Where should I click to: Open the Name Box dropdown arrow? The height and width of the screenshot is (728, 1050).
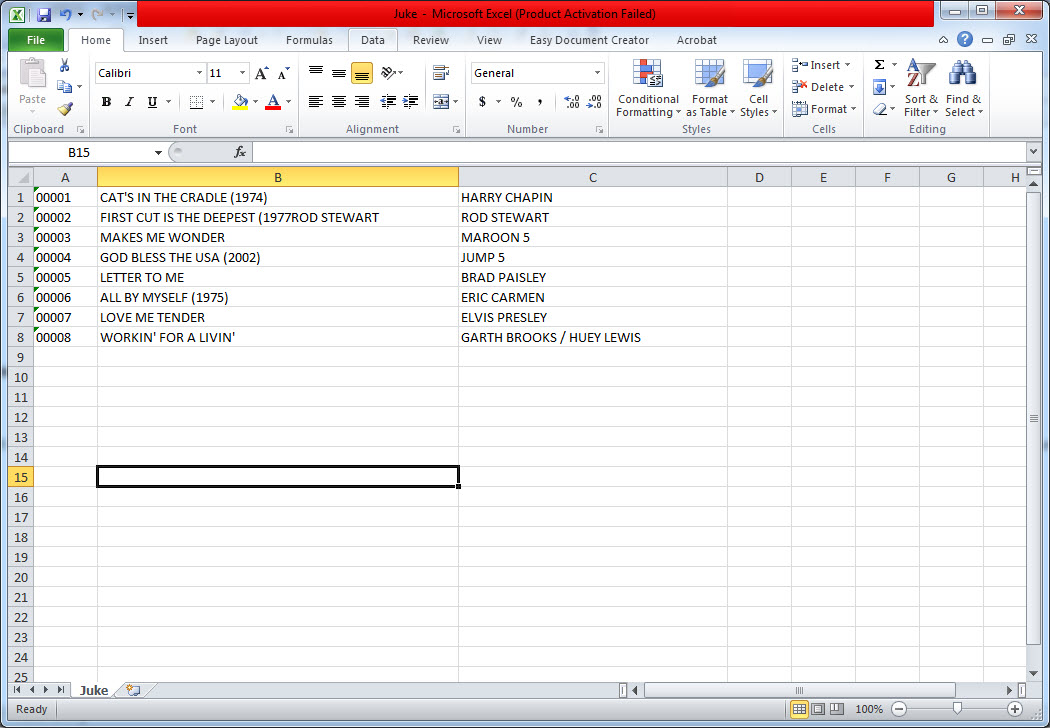coord(158,152)
